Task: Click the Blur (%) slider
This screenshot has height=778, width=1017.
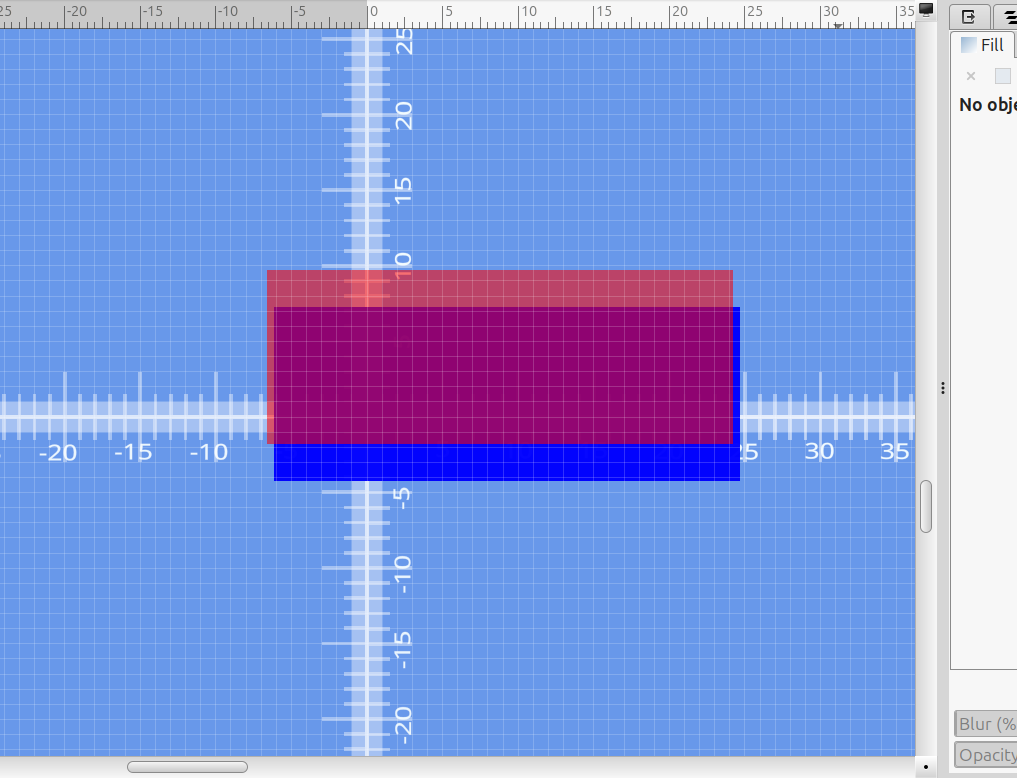Action: (985, 724)
